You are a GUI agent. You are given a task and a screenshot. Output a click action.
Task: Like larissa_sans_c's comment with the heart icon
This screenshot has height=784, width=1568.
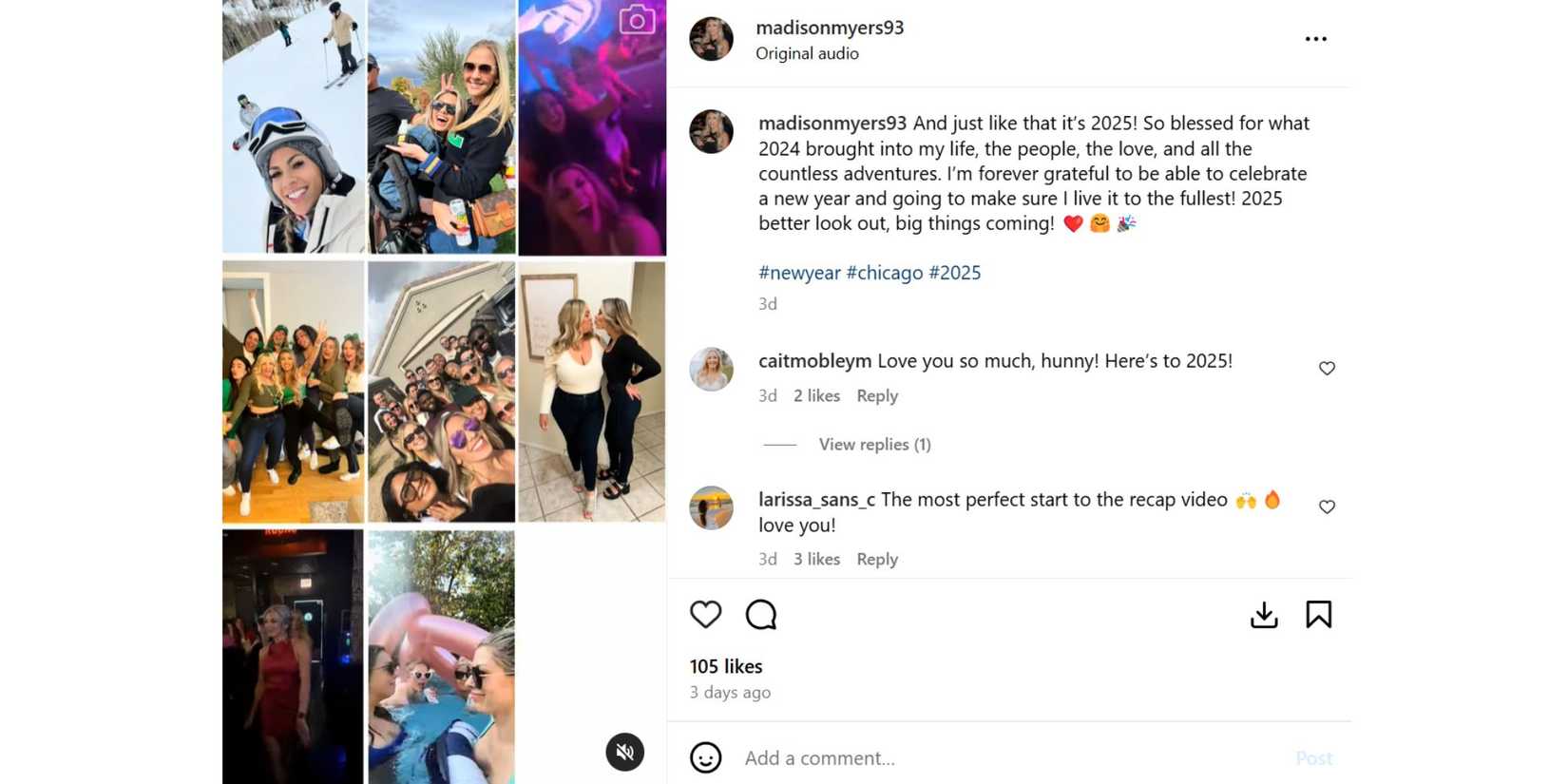1327,507
